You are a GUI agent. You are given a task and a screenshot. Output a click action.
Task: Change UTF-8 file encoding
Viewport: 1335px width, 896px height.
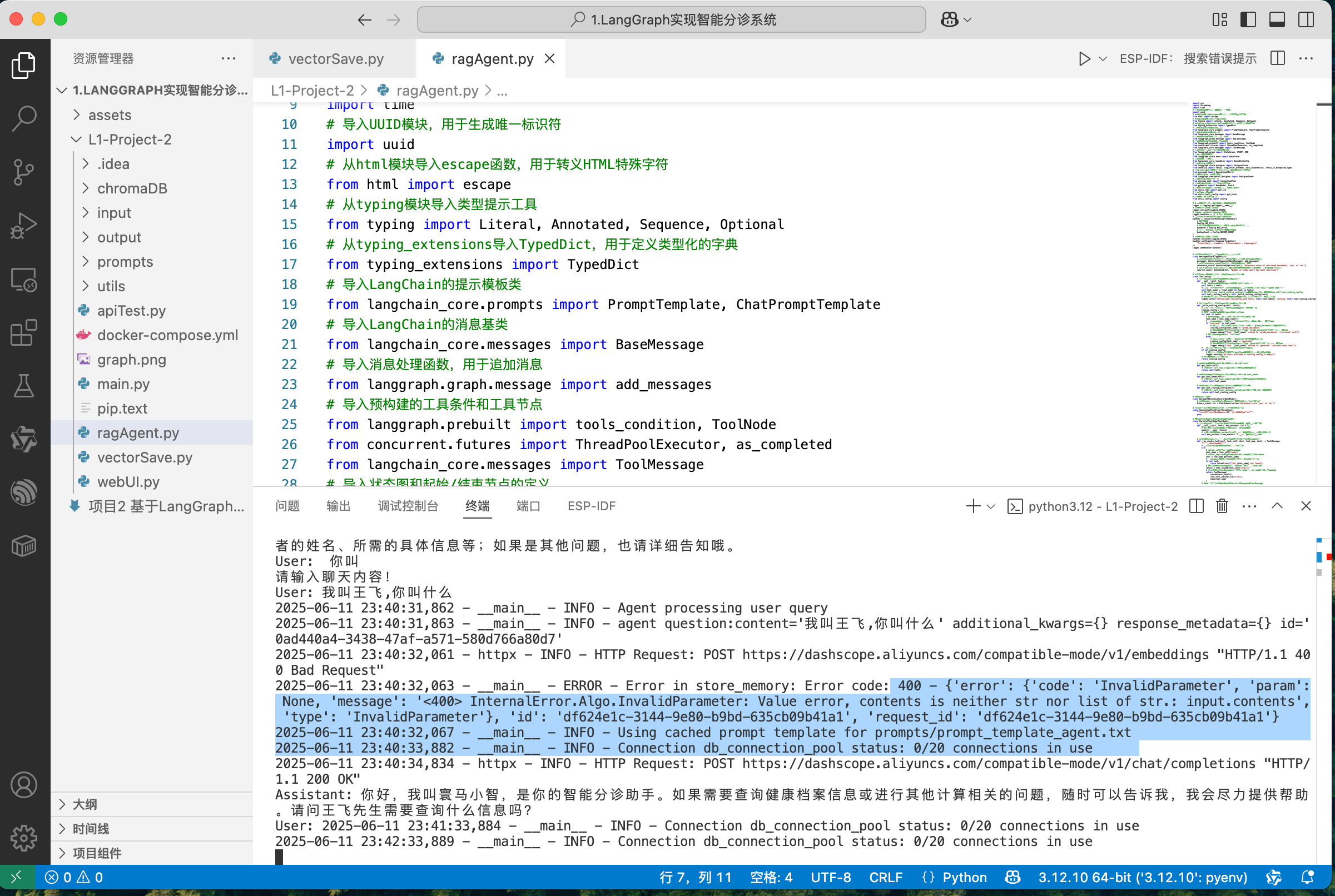click(830, 877)
